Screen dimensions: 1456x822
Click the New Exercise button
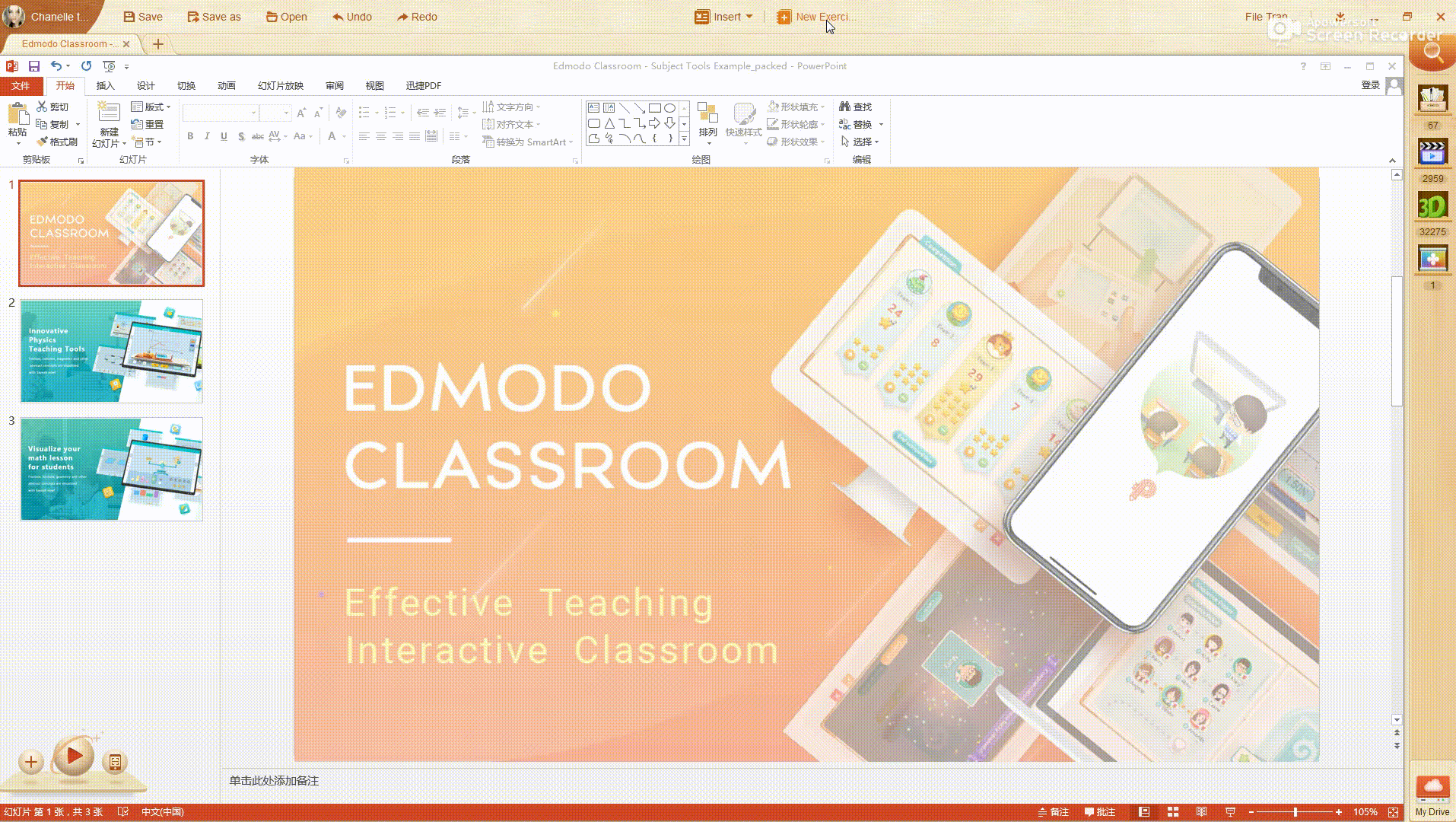tap(815, 17)
